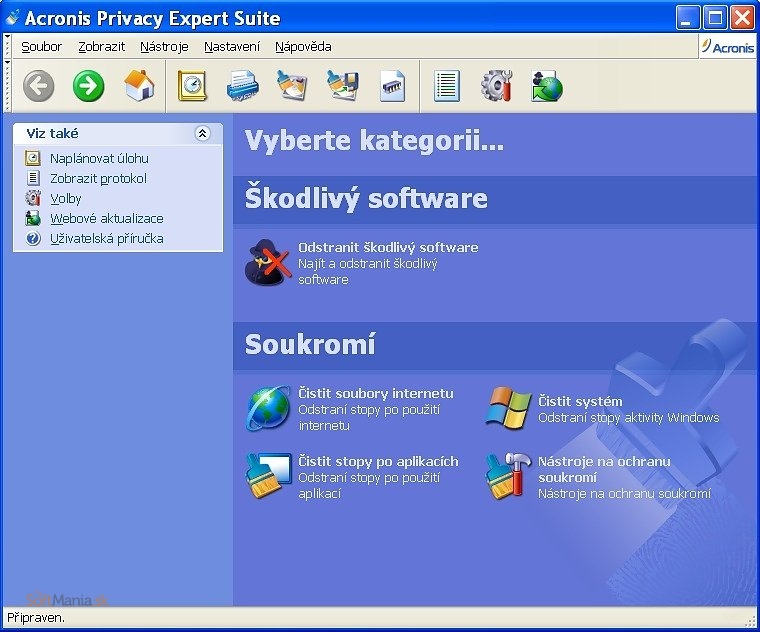This screenshot has width=760, height=632.
Task: Open the Home house icon in toolbar
Action: (x=140, y=85)
